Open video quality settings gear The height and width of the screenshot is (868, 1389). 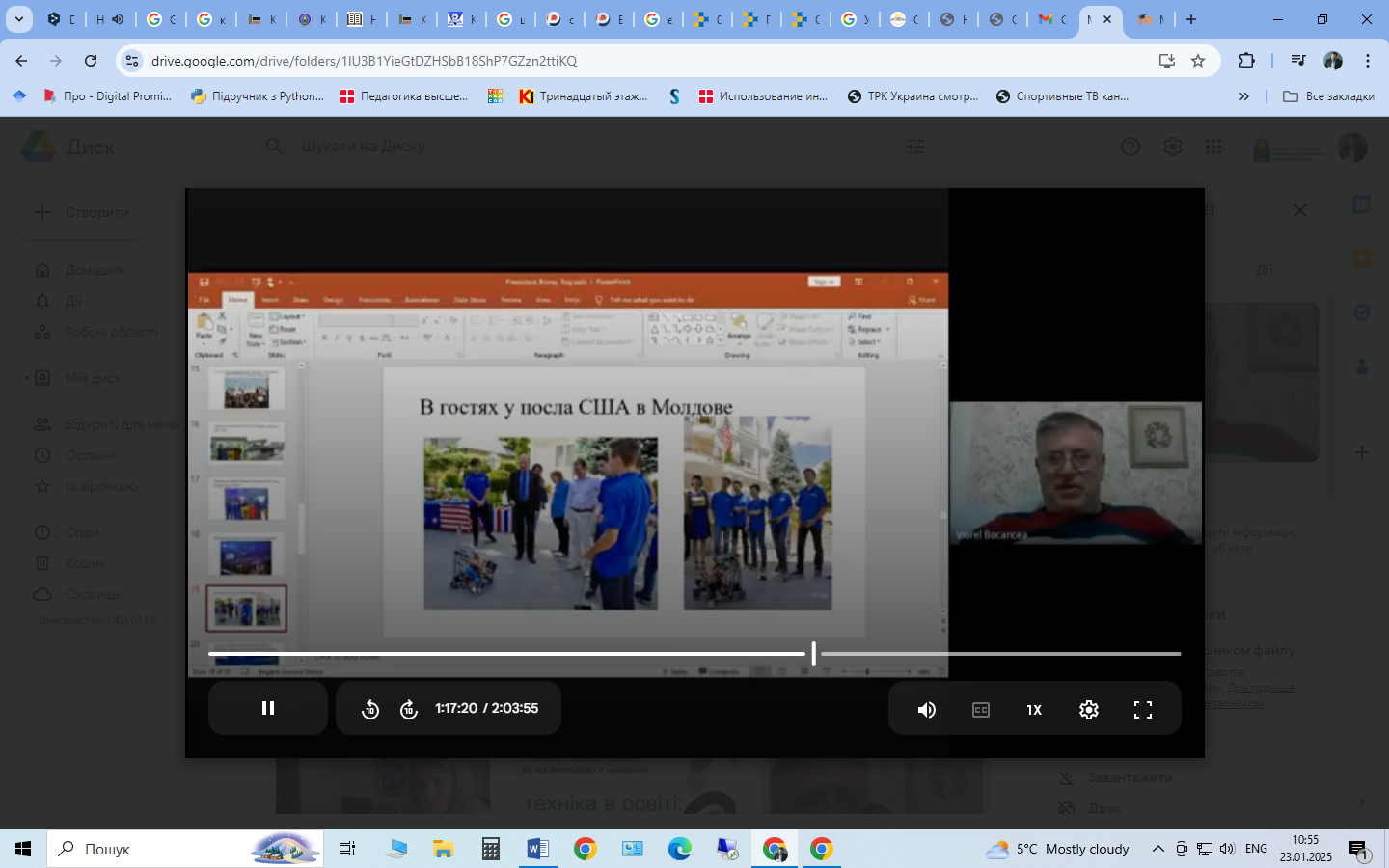point(1089,710)
